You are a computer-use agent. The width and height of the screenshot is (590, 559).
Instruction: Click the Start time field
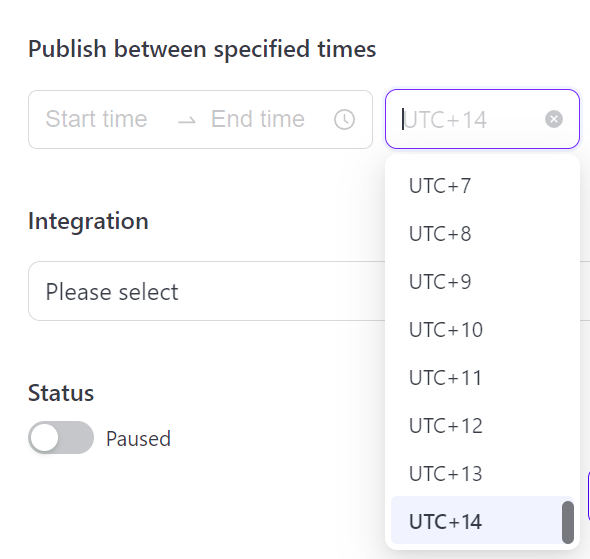96,119
